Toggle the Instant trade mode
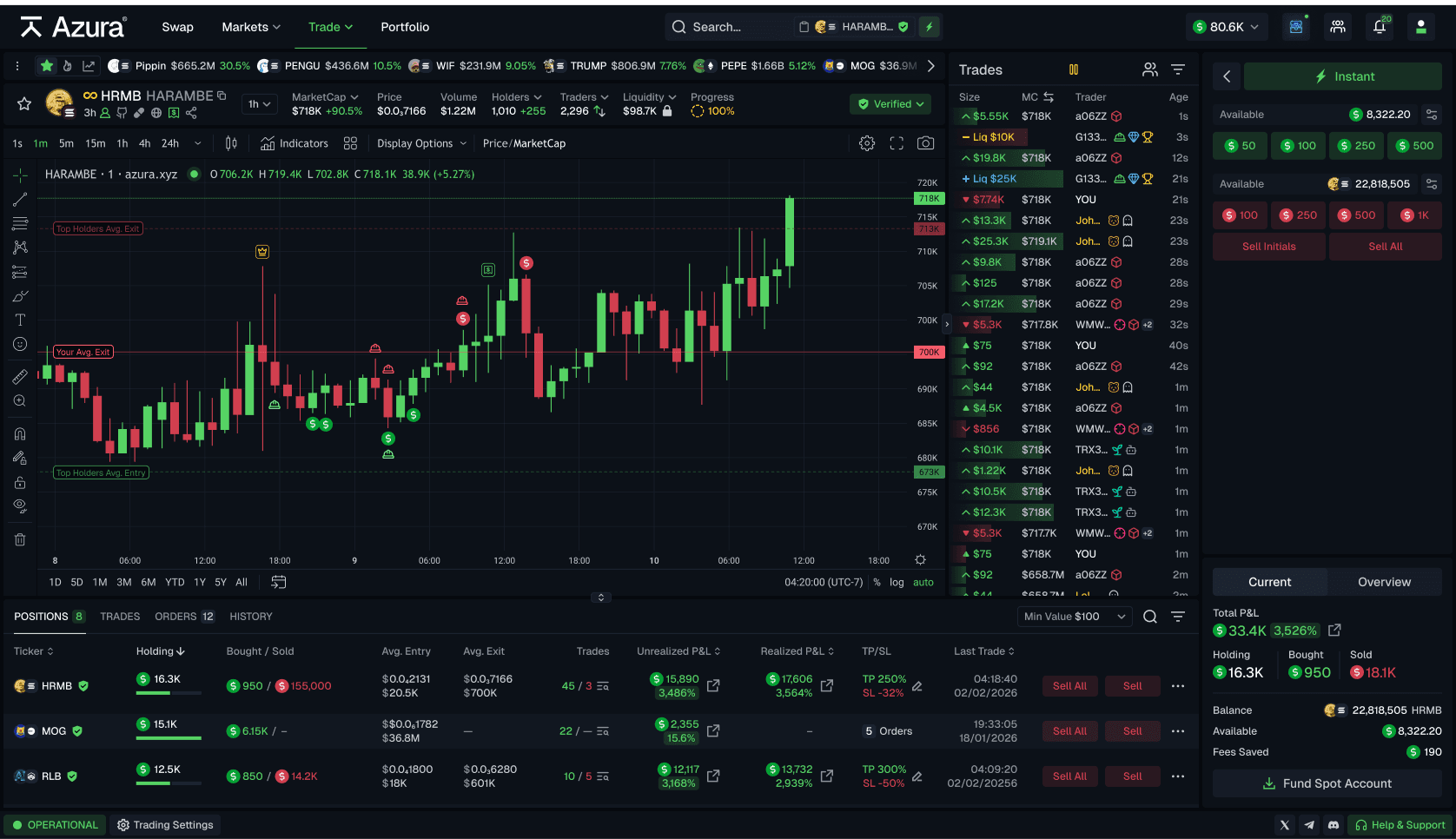The height and width of the screenshot is (839, 1456). [1343, 76]
